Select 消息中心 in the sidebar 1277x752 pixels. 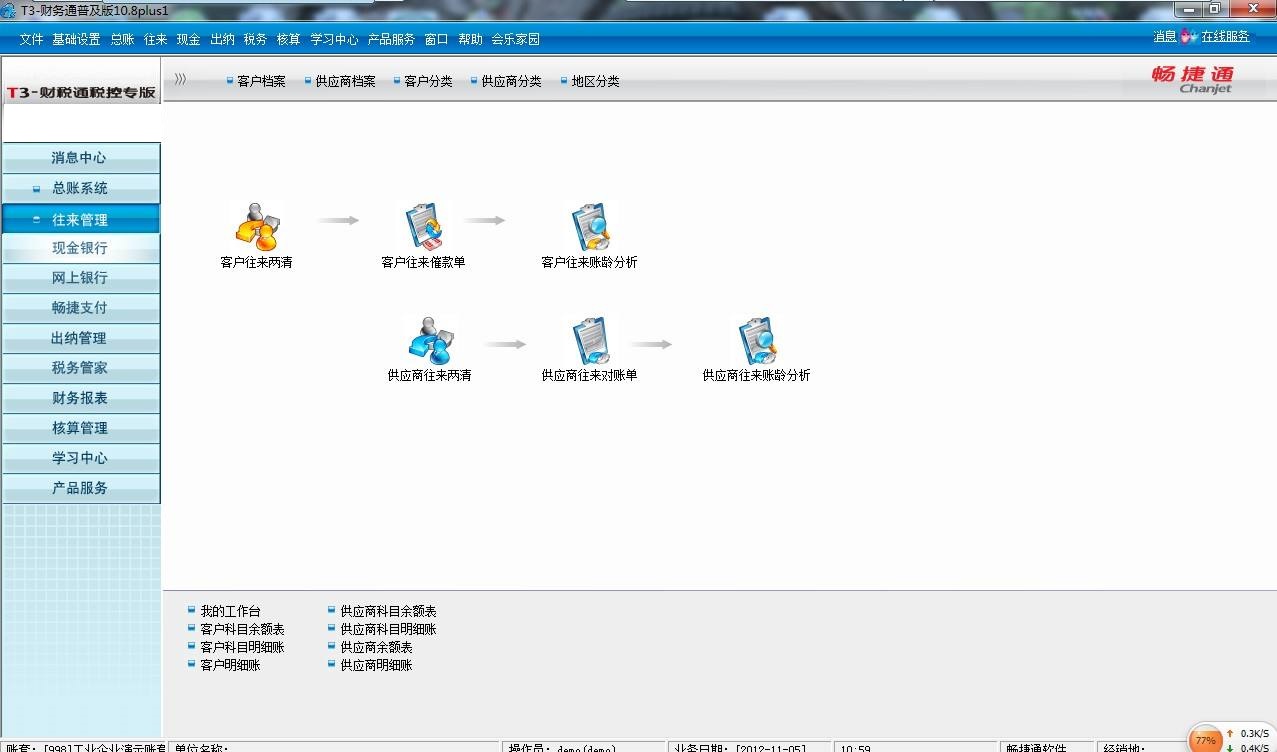point(80,158)
